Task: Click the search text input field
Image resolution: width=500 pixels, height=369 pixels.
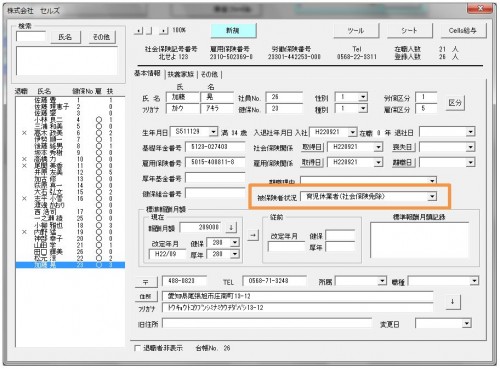Action: (x=31, y=36)
